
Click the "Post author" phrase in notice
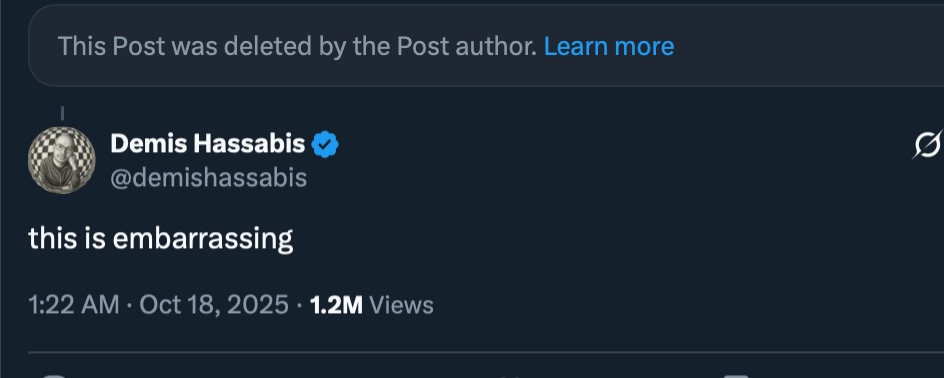pyautogui.click(x=467, y=46)
